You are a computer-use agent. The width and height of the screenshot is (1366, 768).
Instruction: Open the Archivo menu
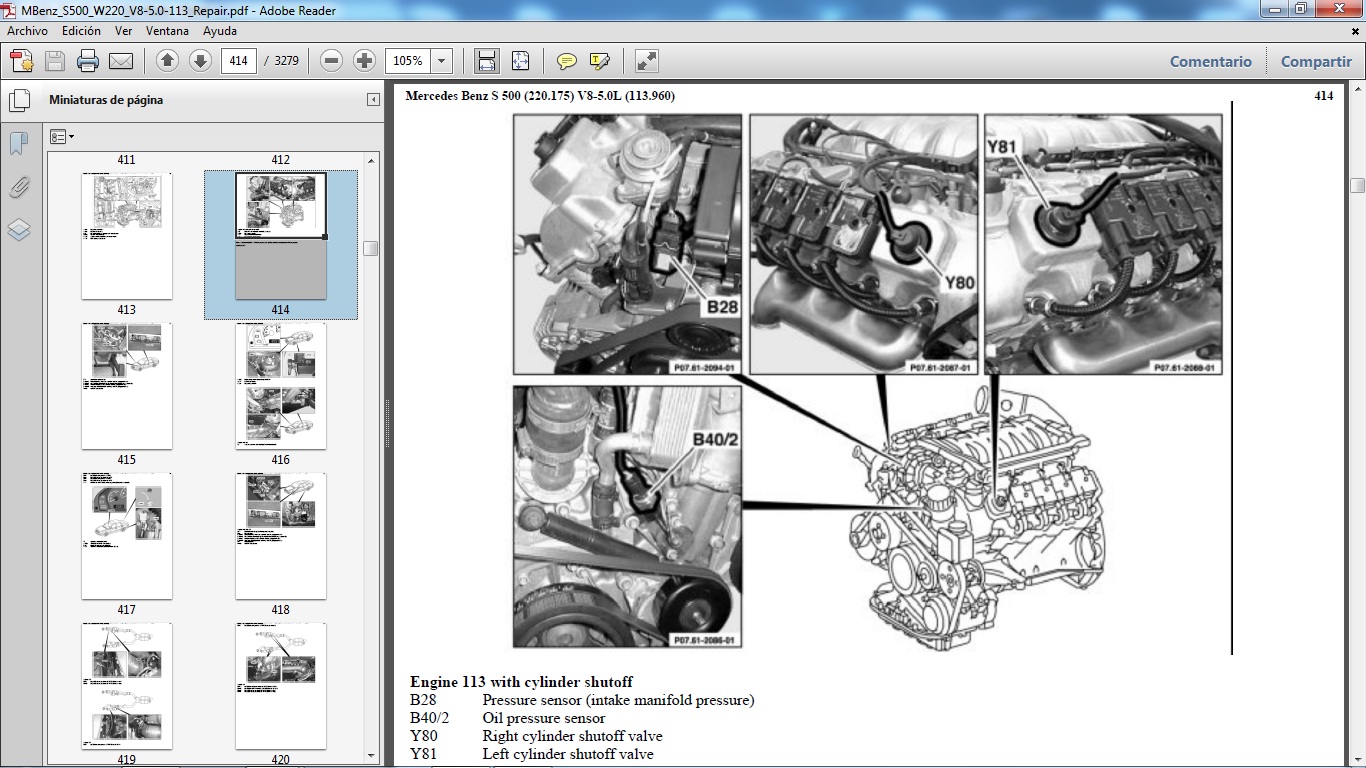pyautogui.click(x=28, y=31)
